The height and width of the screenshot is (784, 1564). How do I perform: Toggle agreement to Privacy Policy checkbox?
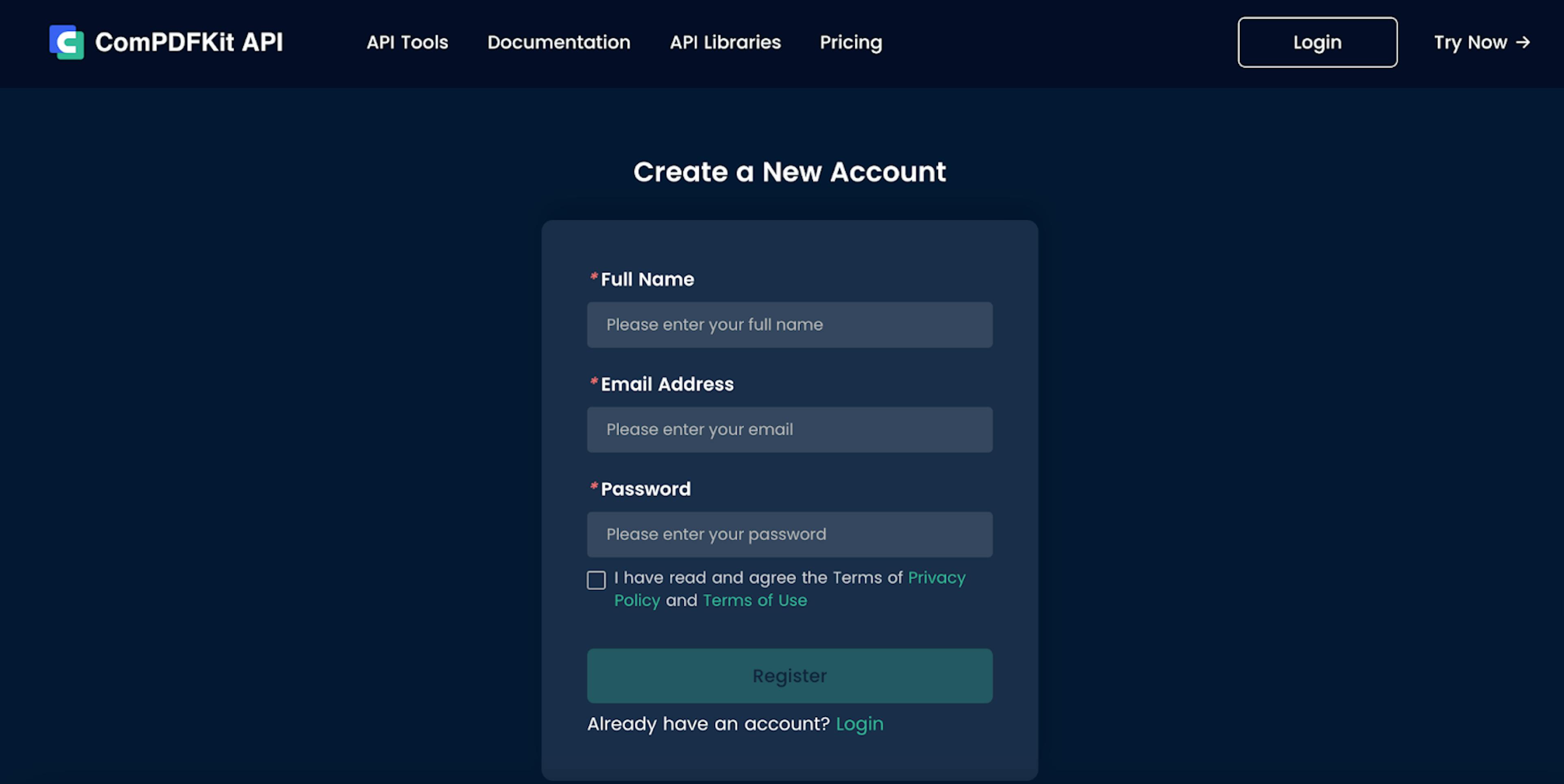pyautogui.click(x=595, y=579)
